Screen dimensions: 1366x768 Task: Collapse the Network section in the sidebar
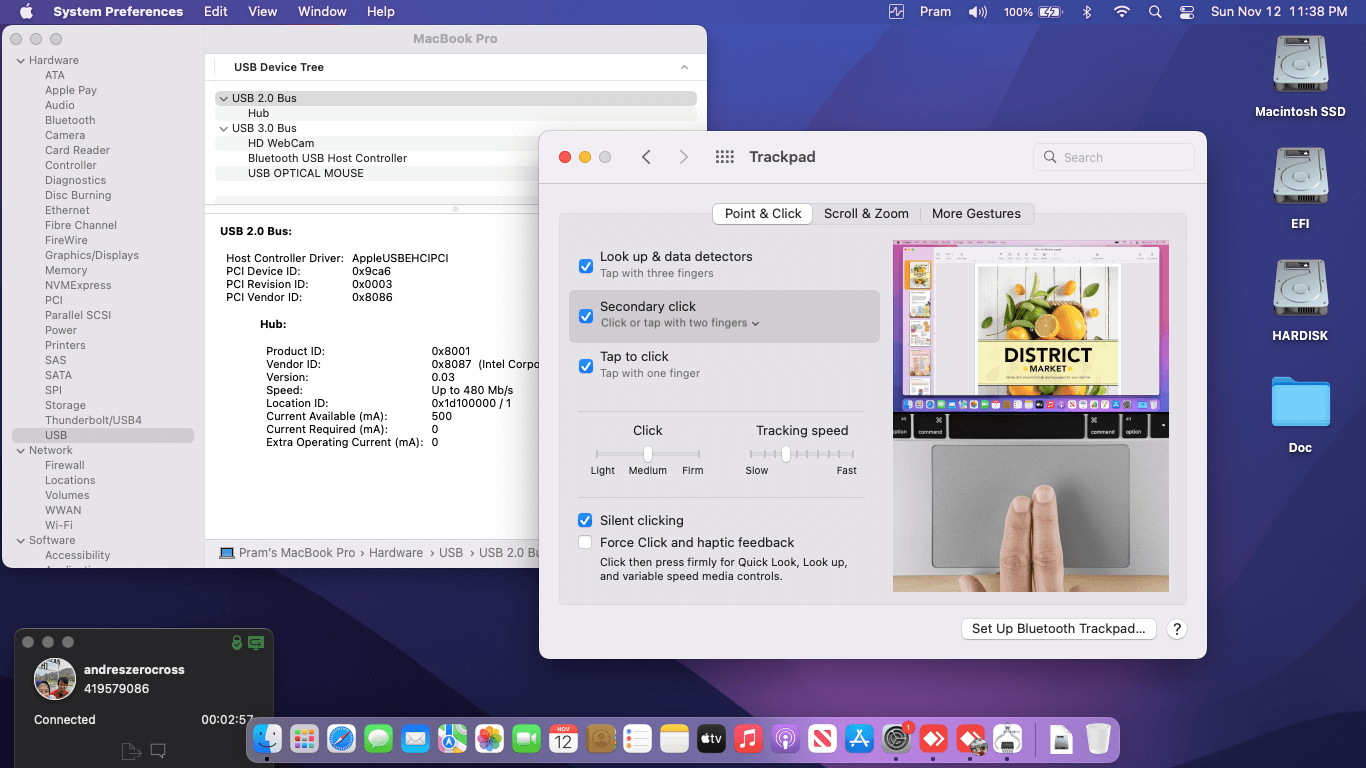tap(20, 450)
